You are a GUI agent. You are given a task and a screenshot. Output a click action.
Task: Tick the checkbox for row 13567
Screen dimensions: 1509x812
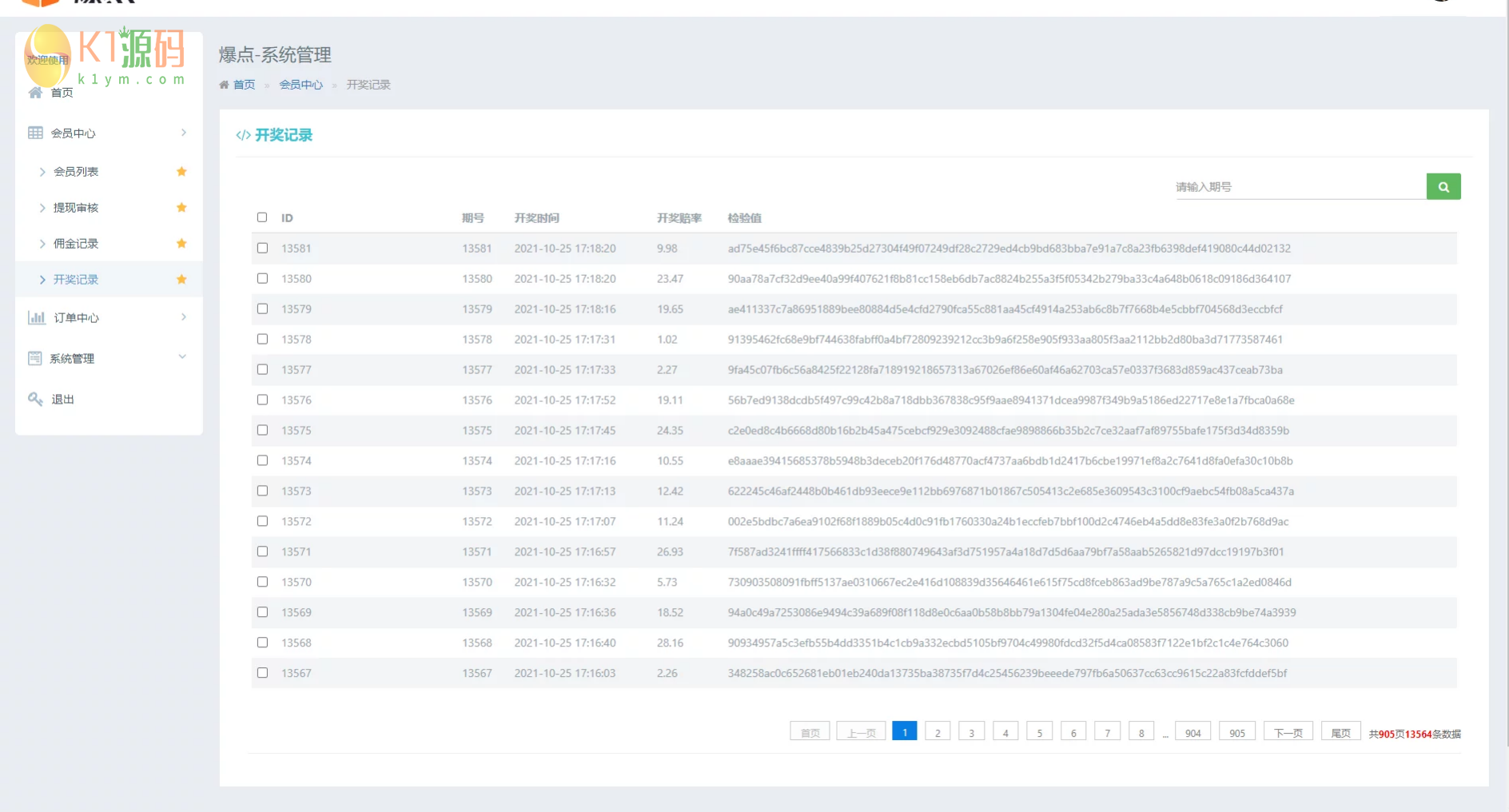pos(262,673)
